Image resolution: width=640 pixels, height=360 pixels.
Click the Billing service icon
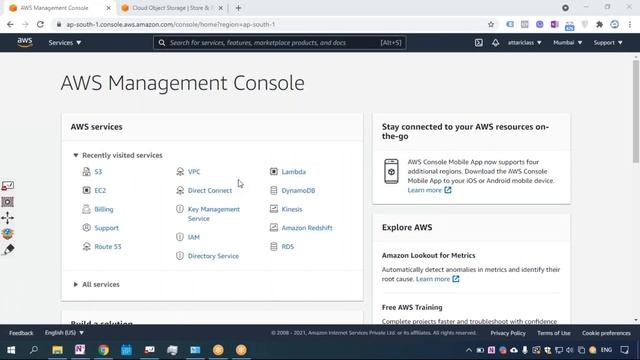(x=87, y=209)
